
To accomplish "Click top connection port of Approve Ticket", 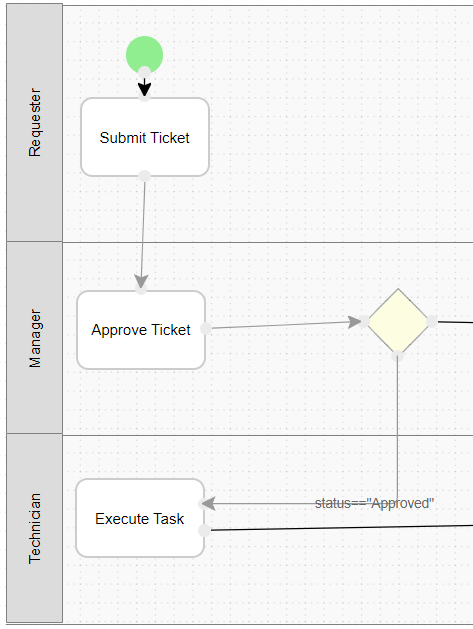I will coord(141,288).
